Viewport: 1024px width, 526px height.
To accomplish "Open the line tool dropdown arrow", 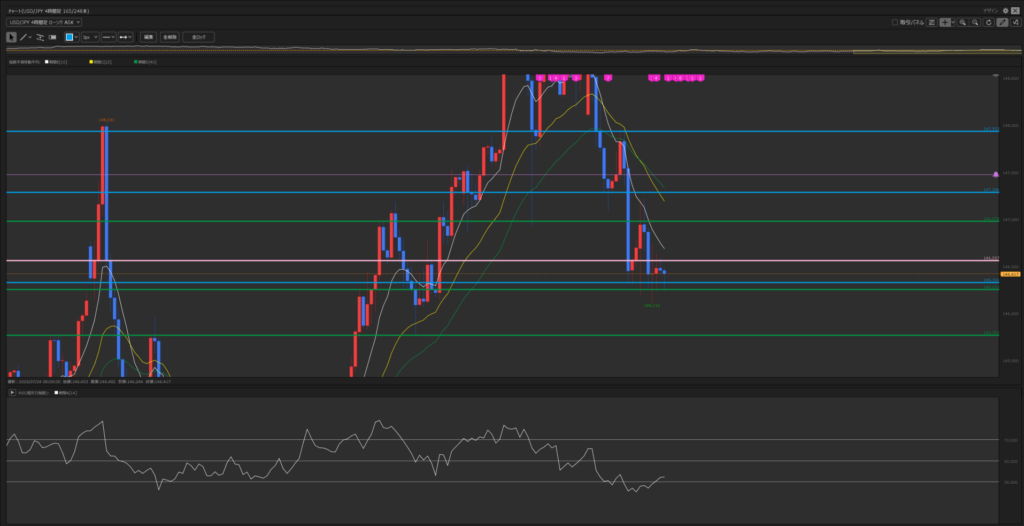I will tap(30, 37).
